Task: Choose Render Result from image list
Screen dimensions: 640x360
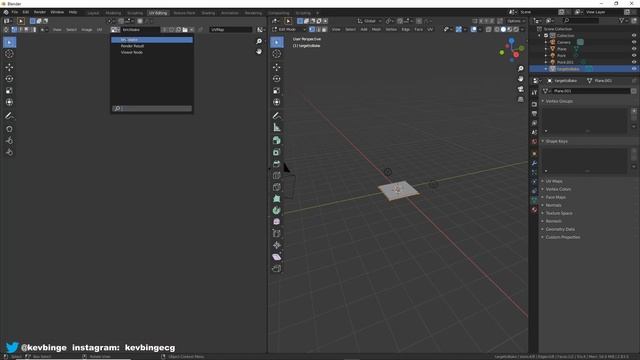Action: pos(132,46)
